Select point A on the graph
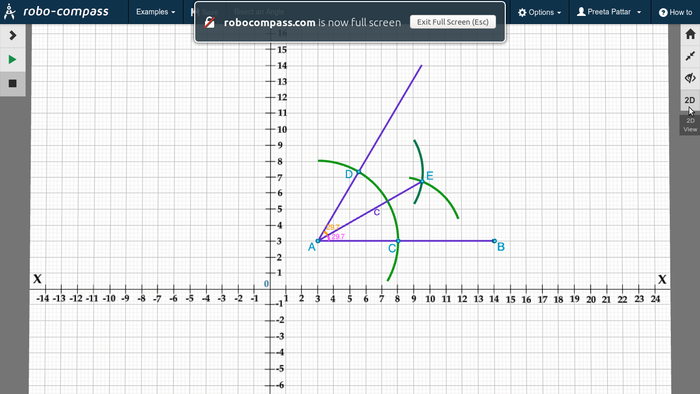The image size is (700, 394). coord(318,241)
